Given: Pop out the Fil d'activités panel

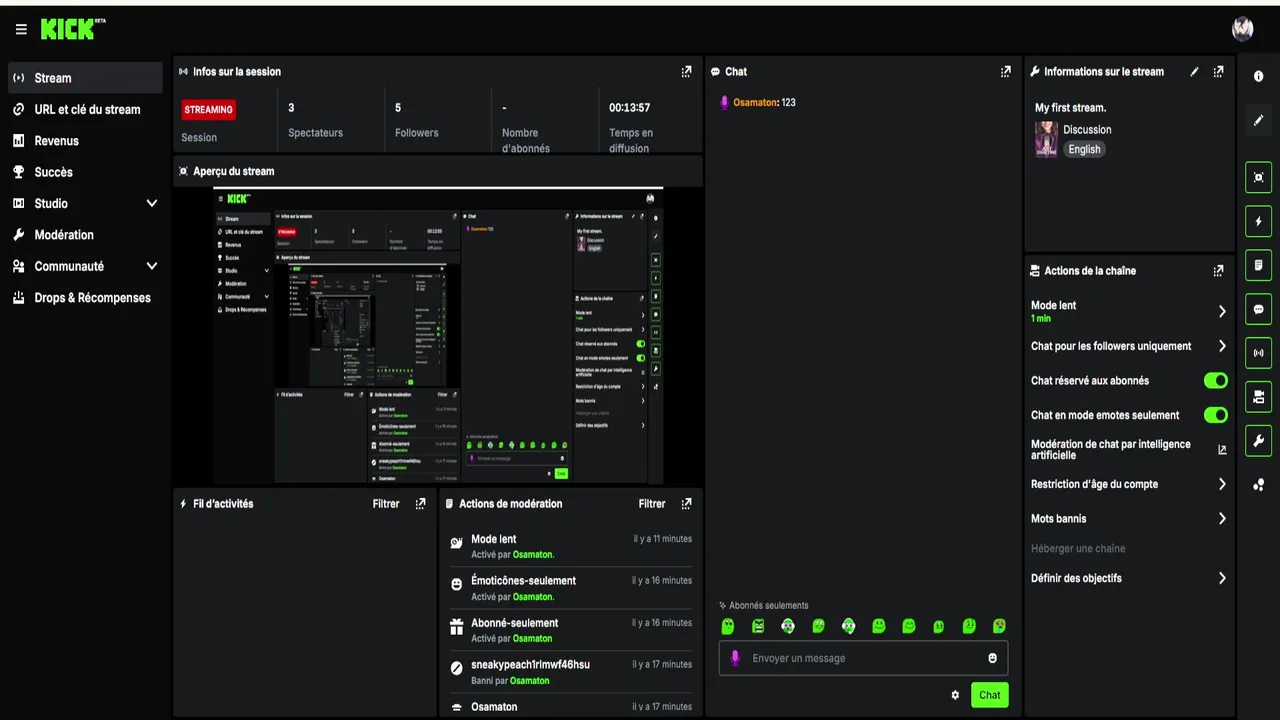Looking at the screenshot, I should tap(420, 504).
